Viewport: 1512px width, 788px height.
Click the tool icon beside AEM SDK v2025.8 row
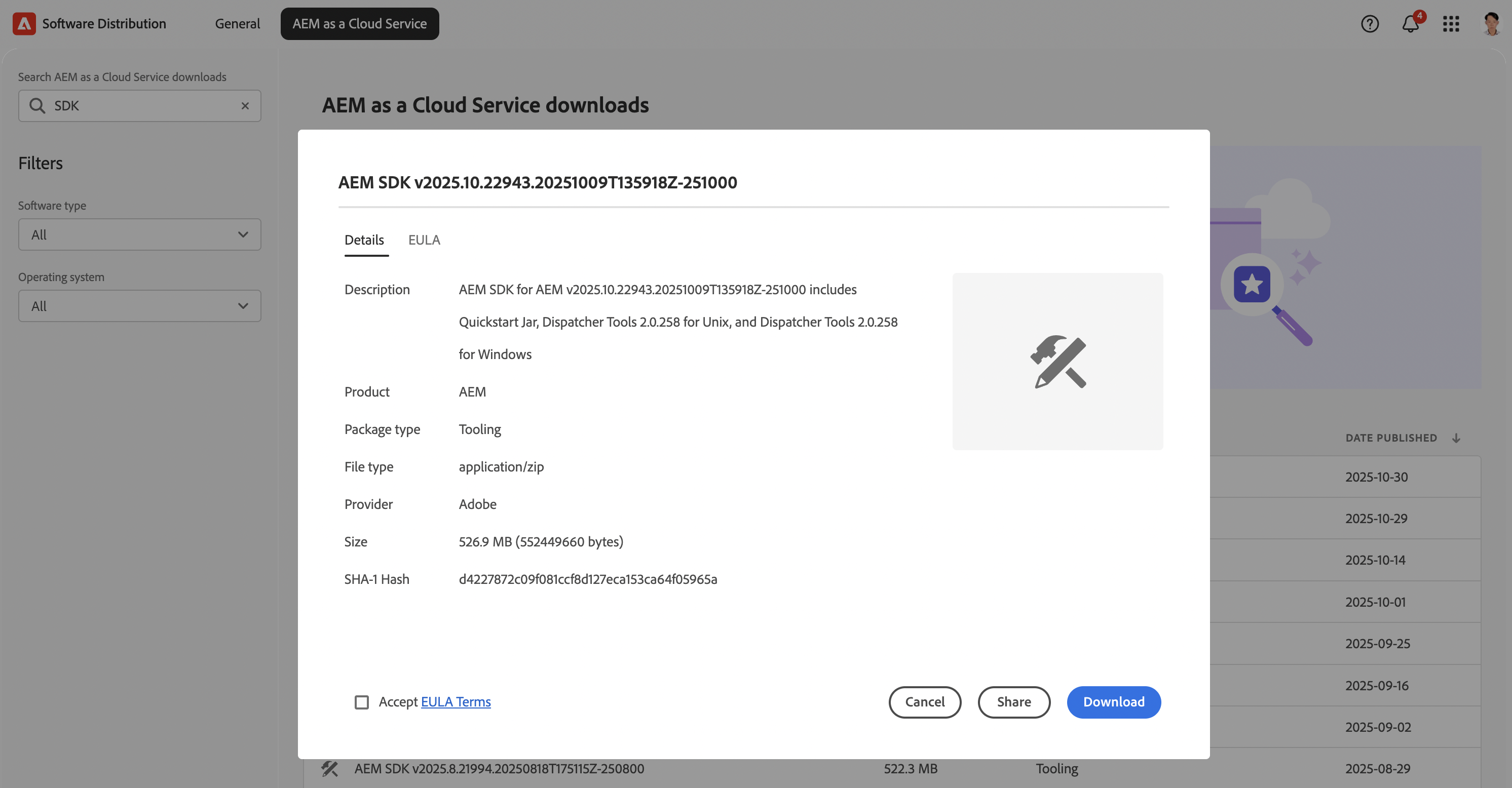330,769
